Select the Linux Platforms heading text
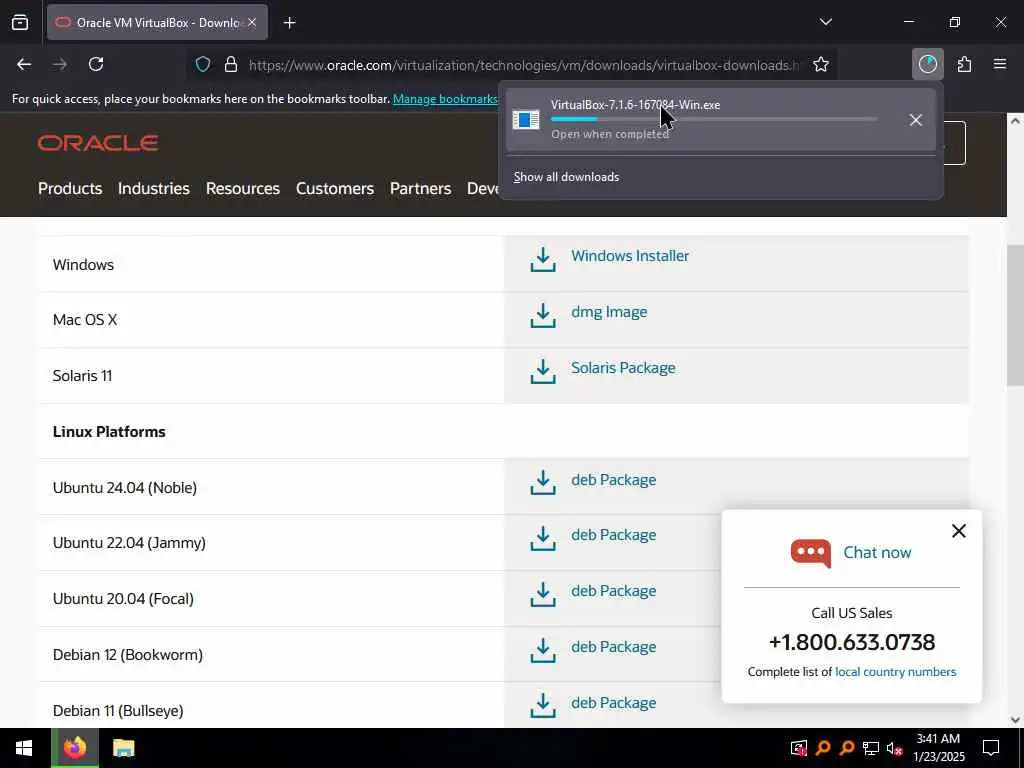 click(x=109, y=432)
